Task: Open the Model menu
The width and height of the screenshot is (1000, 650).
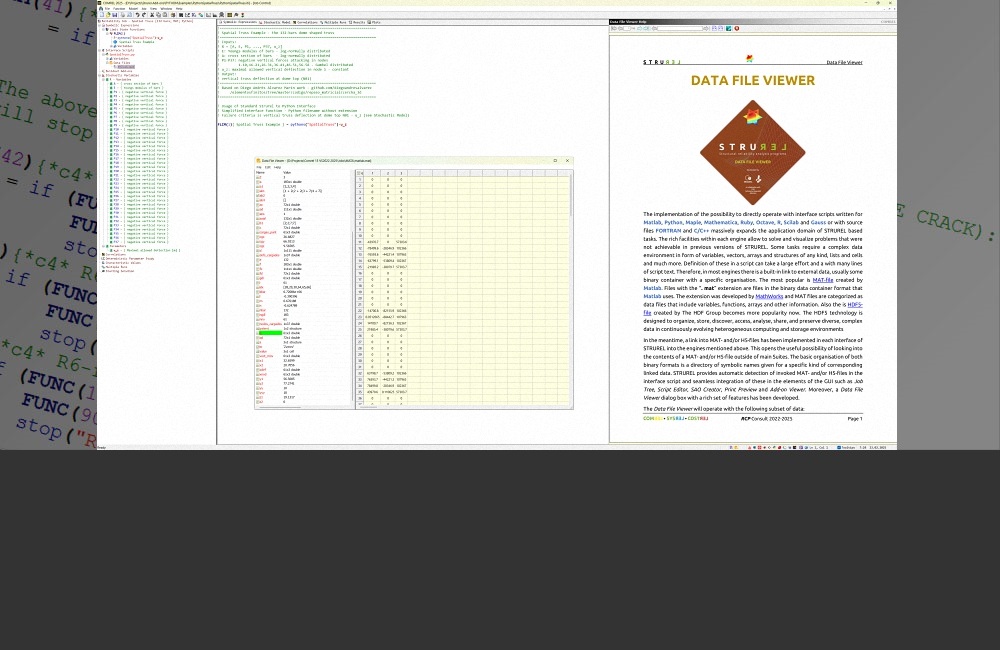Action: [x=133, y=8]
